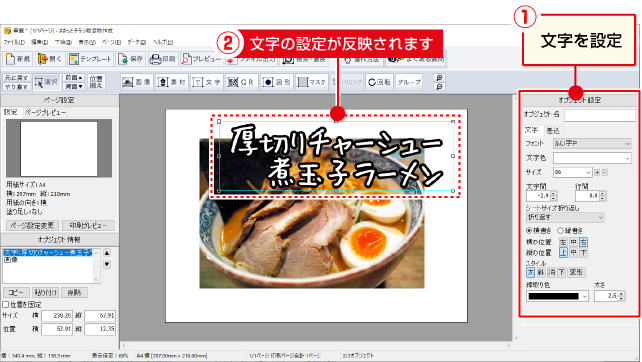Set horizontal position 中 in 横の位置 row
The width and height of the screenshot is (642, 362).
coord(574,242)
